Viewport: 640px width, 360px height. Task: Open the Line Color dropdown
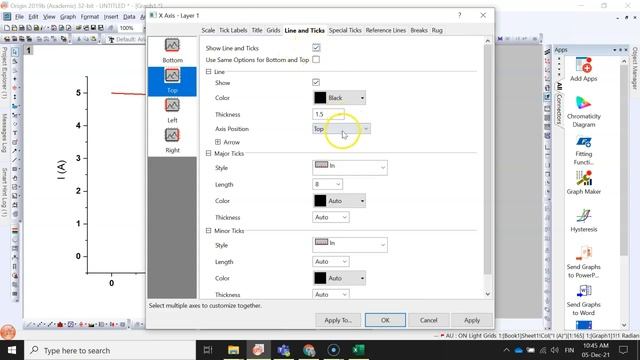pyautogui.click(x=339, y=98)
